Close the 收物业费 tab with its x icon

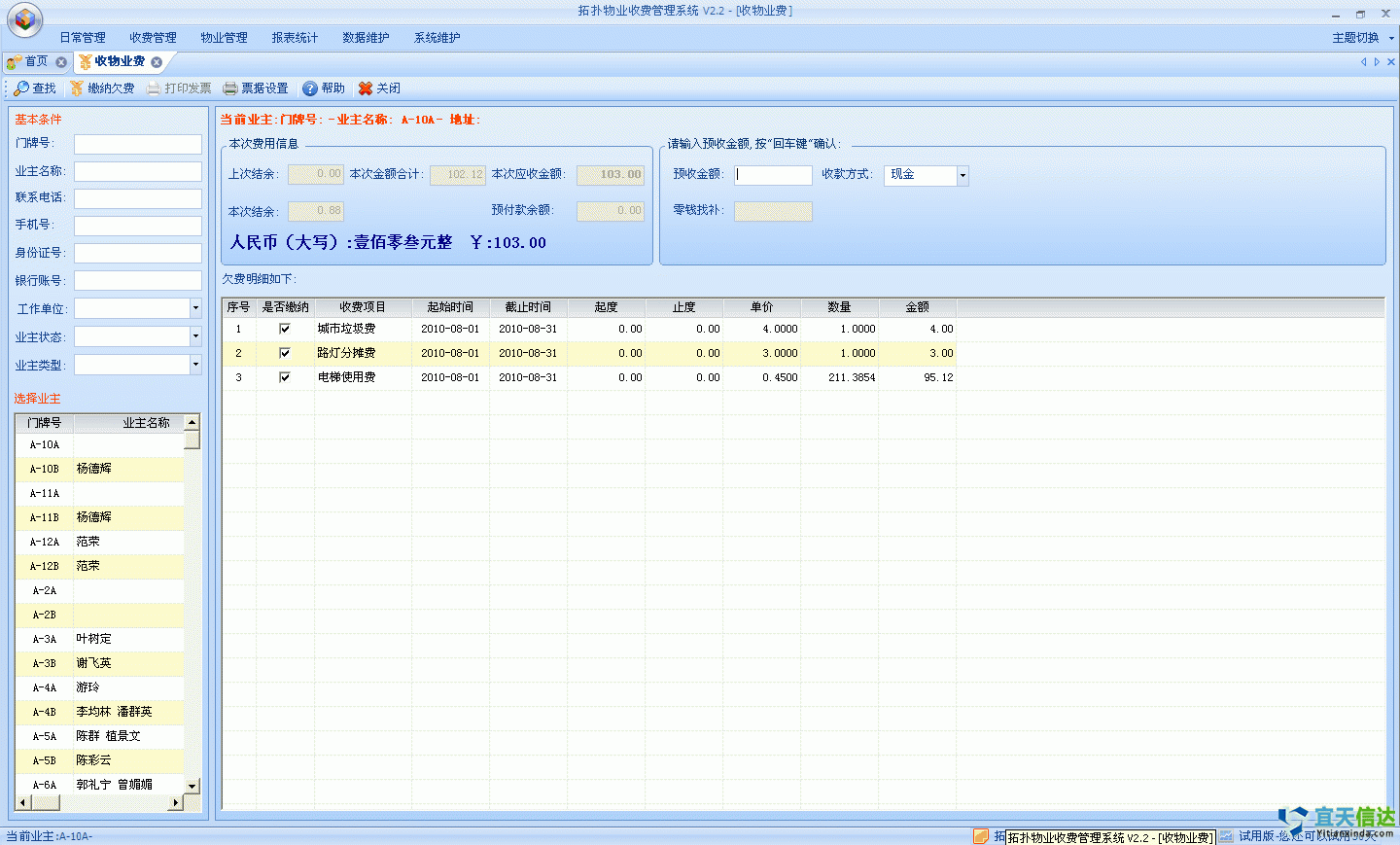[157, 62]
